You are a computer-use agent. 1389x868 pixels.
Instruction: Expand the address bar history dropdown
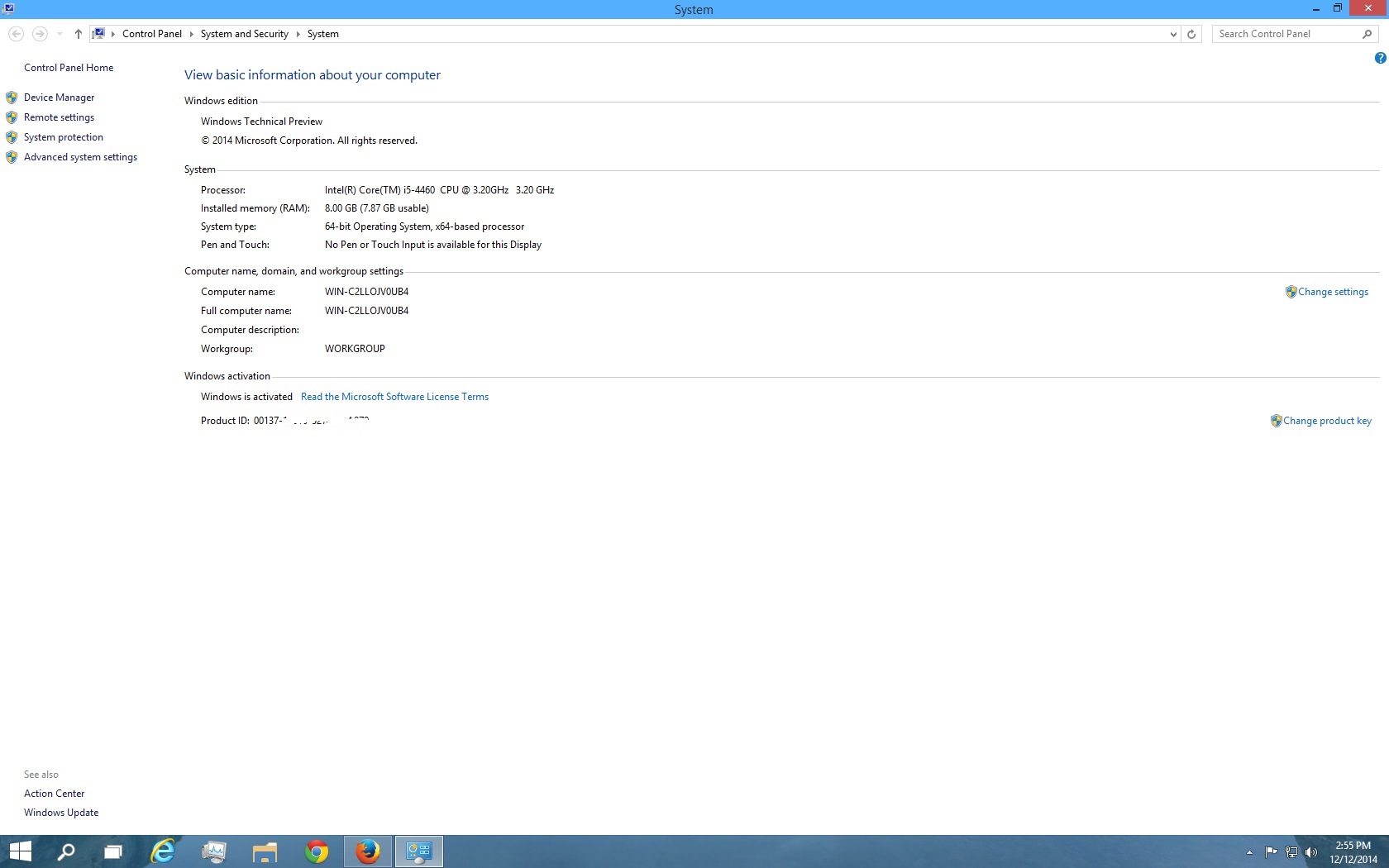click(x=1173, y=34)
